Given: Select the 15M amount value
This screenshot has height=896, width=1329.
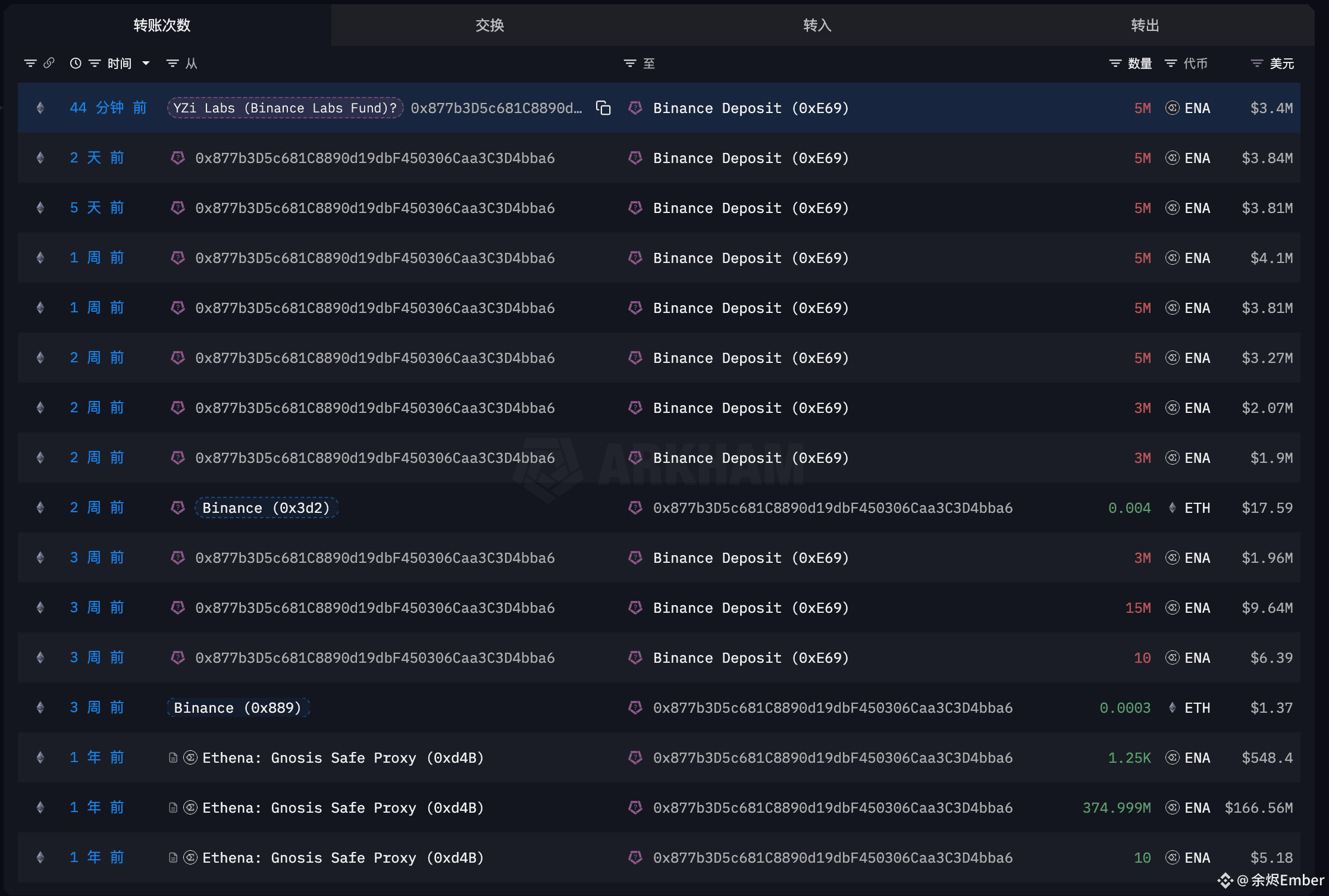Looking at the screenshot, I should 1138,607.
